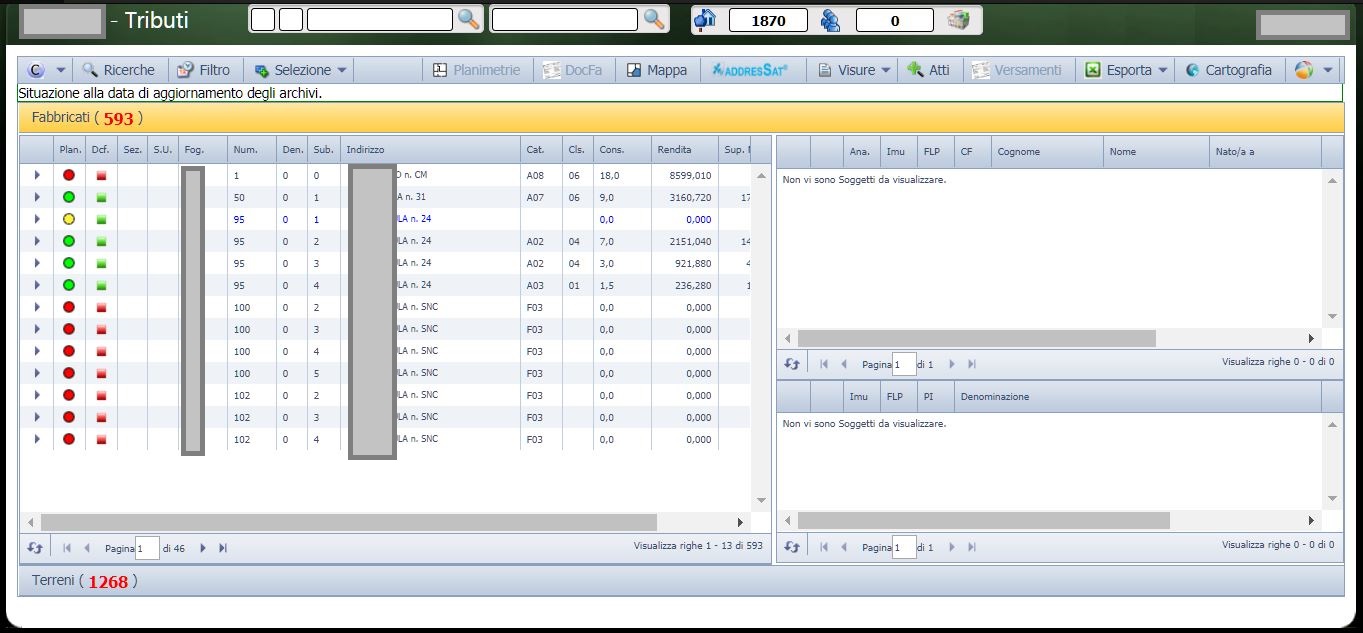The width and height of the screenshot is (1363, 633).
Task: Refresh the Fabbricati grid
Action: (x=35, y=548)
